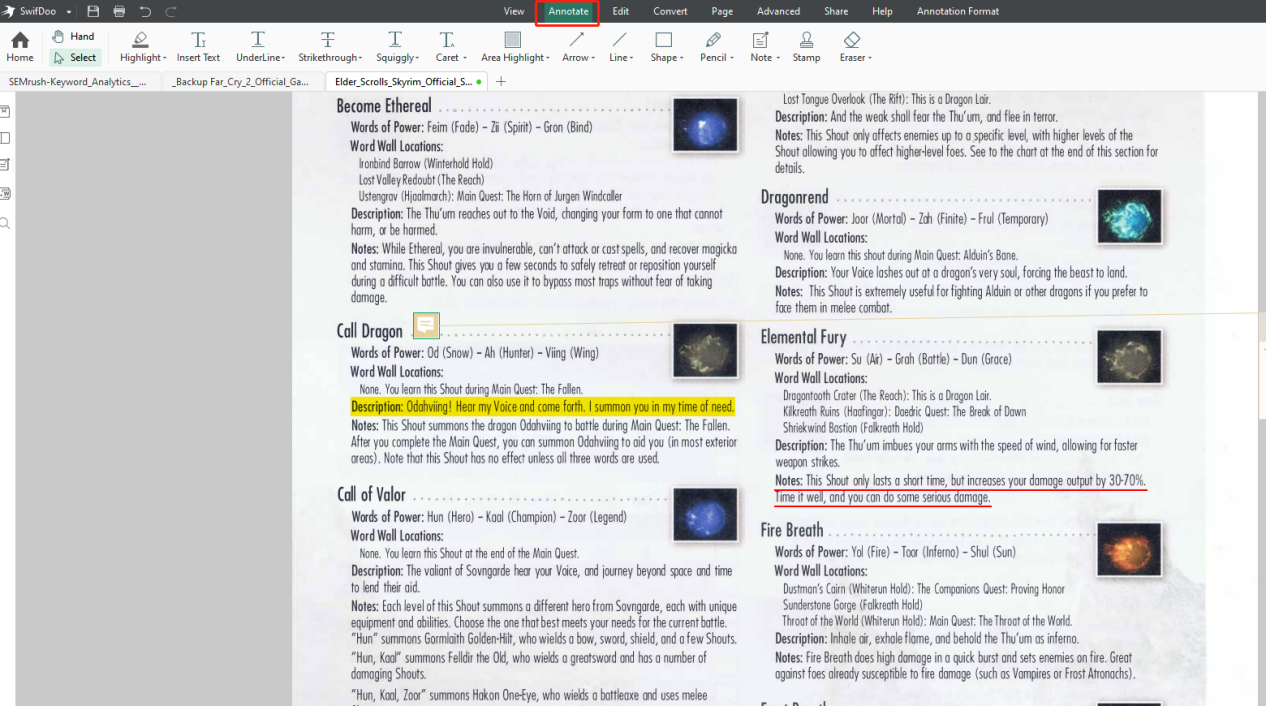This screenshot has height=706, width=1266.
Task: Open the Page tab
Action: pos(722,11)
